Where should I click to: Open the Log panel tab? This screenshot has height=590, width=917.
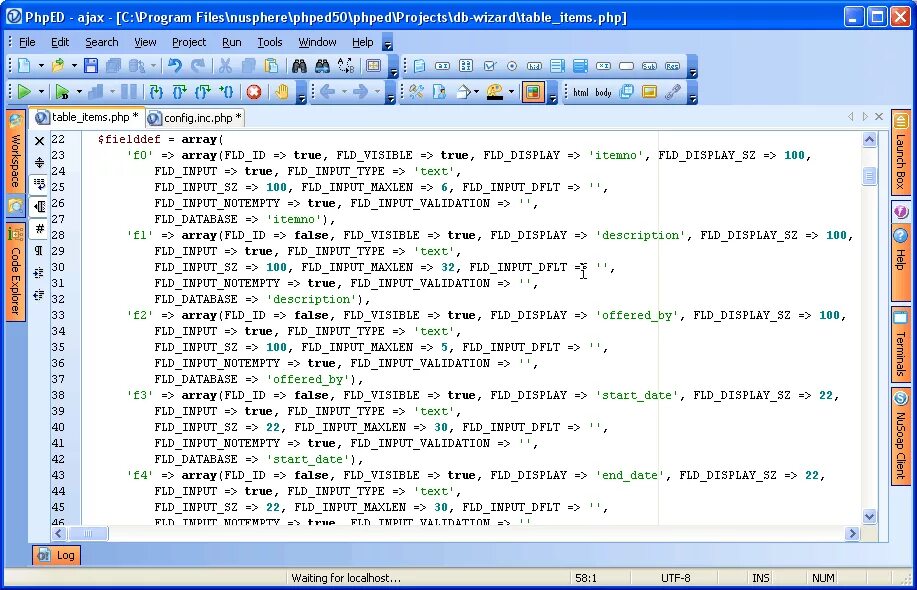coord(56,555)
